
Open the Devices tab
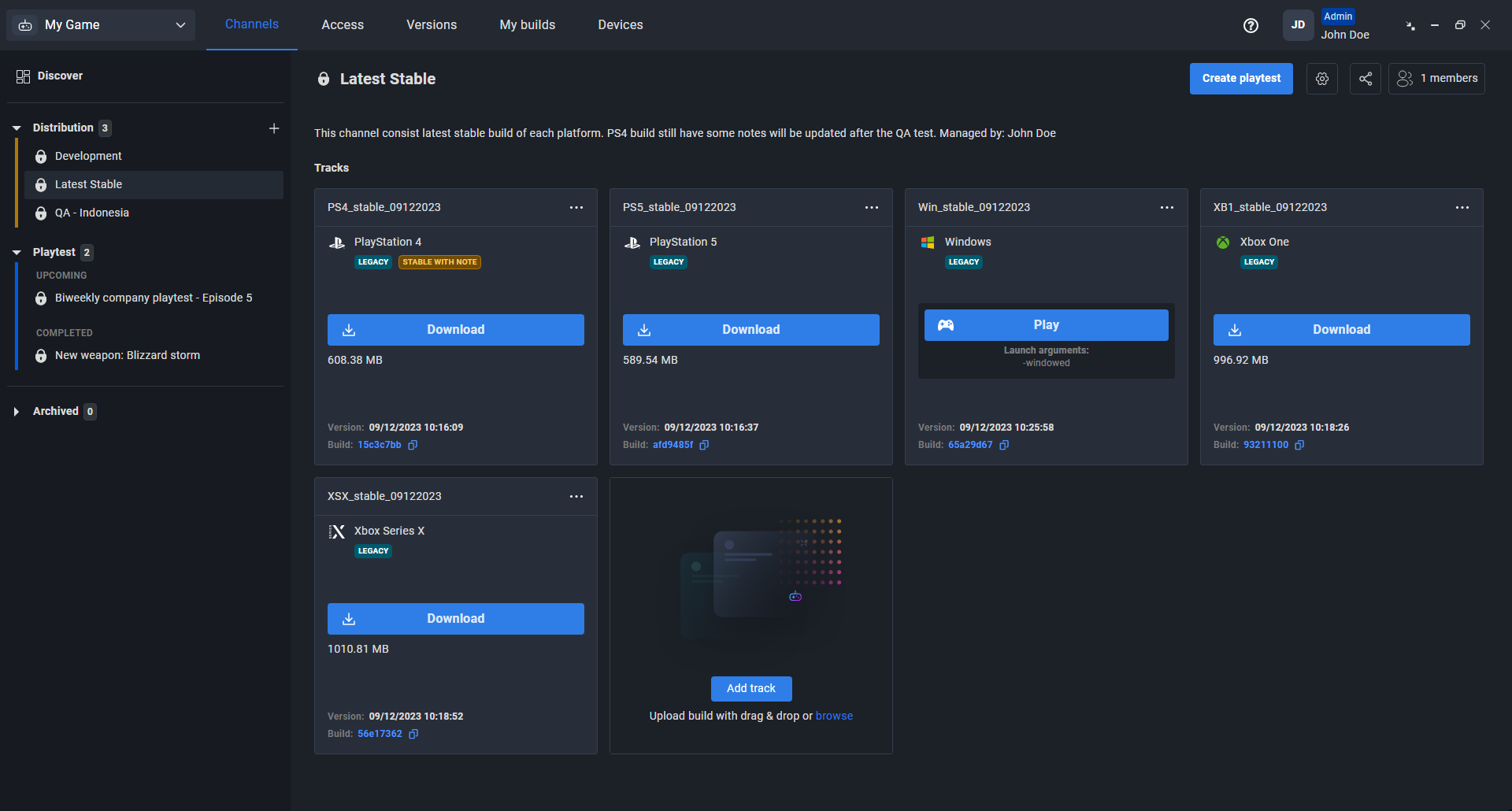(x=621, y=25)
